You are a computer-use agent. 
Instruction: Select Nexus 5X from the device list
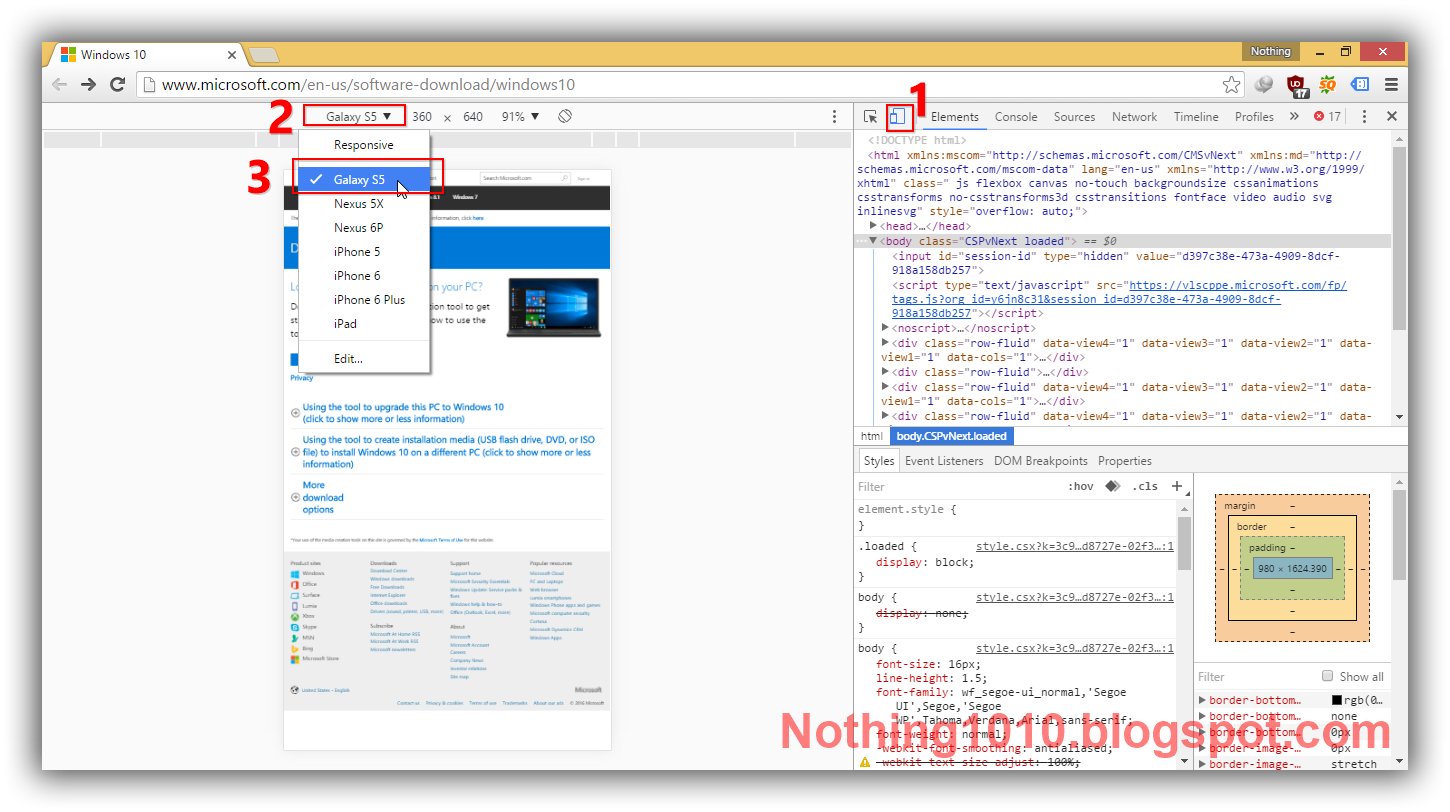tap(364, 204)
